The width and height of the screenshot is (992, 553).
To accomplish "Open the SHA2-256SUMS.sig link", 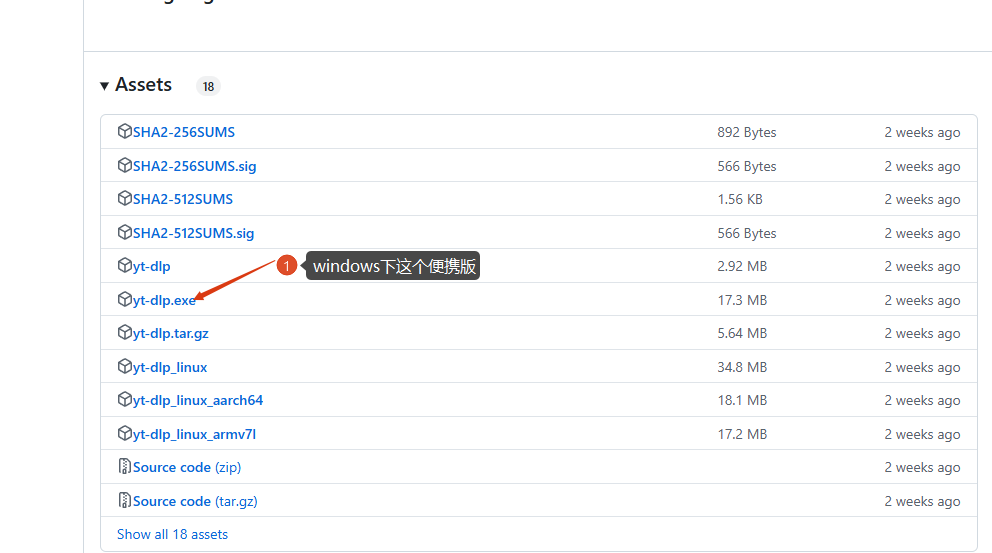I will [x=194, y=166].
